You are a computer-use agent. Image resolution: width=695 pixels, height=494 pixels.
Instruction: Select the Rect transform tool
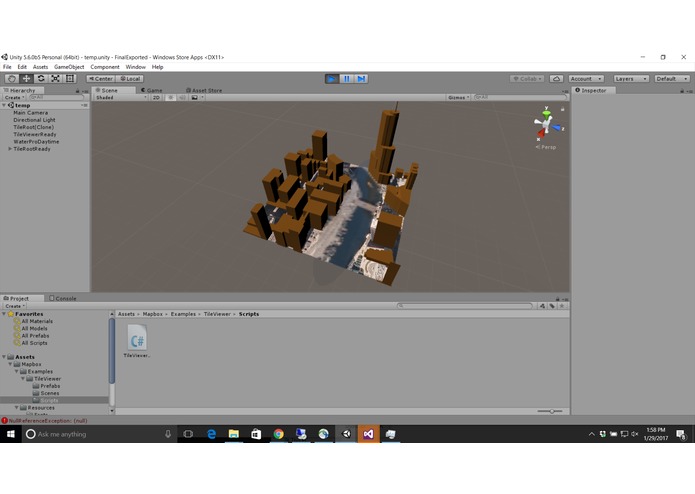(70, 78)
